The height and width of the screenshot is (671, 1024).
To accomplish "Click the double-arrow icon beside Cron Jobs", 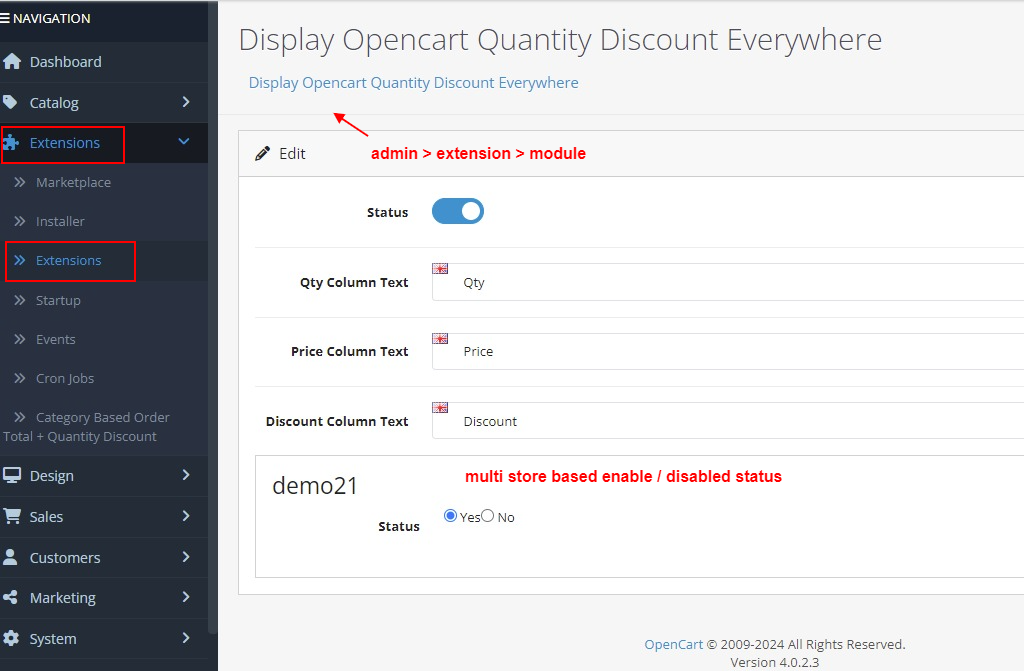I will [20, 378].
